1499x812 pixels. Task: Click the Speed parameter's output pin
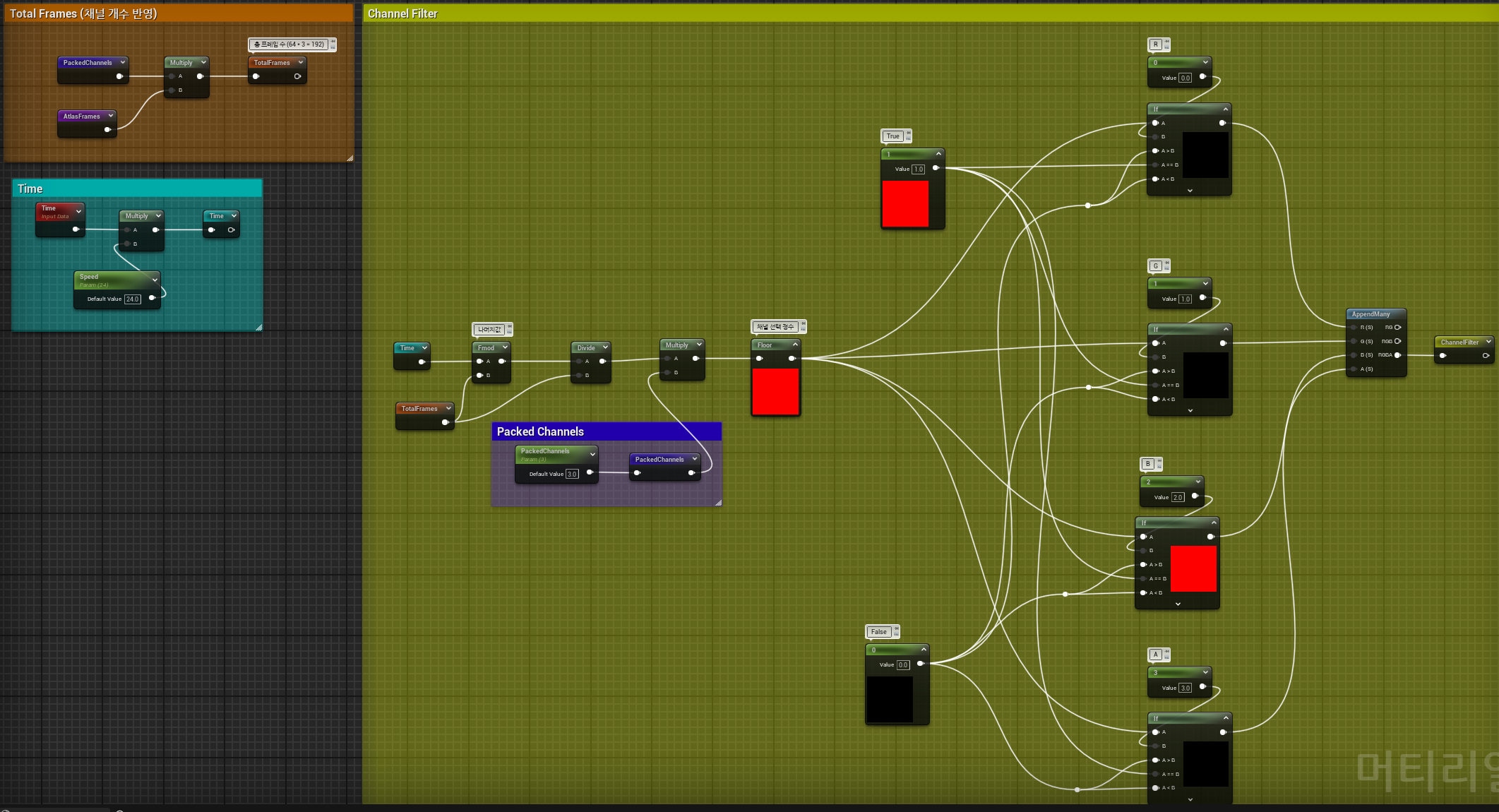152,298
